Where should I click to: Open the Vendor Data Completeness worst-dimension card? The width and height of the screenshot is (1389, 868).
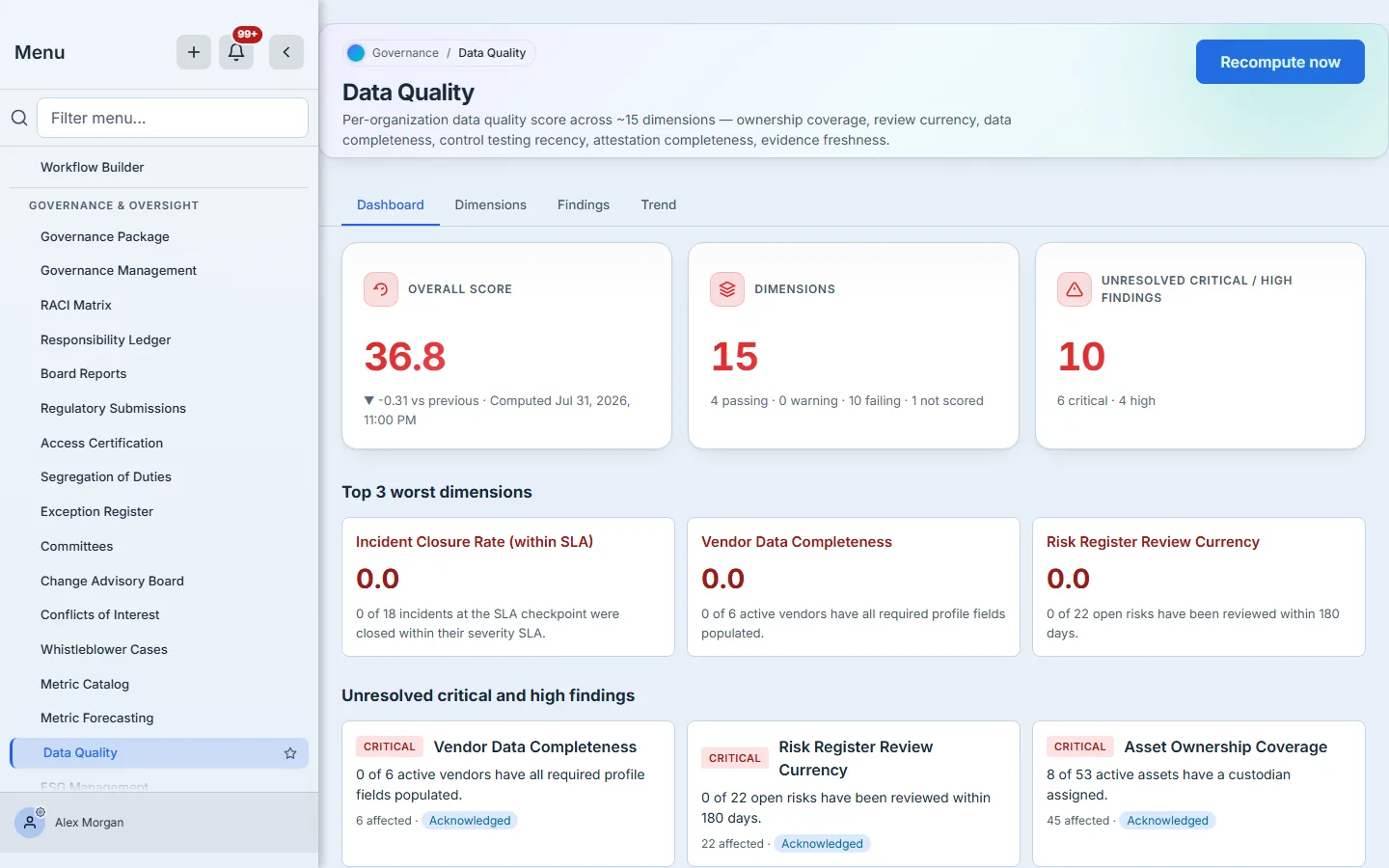click(x=854, y=587)
